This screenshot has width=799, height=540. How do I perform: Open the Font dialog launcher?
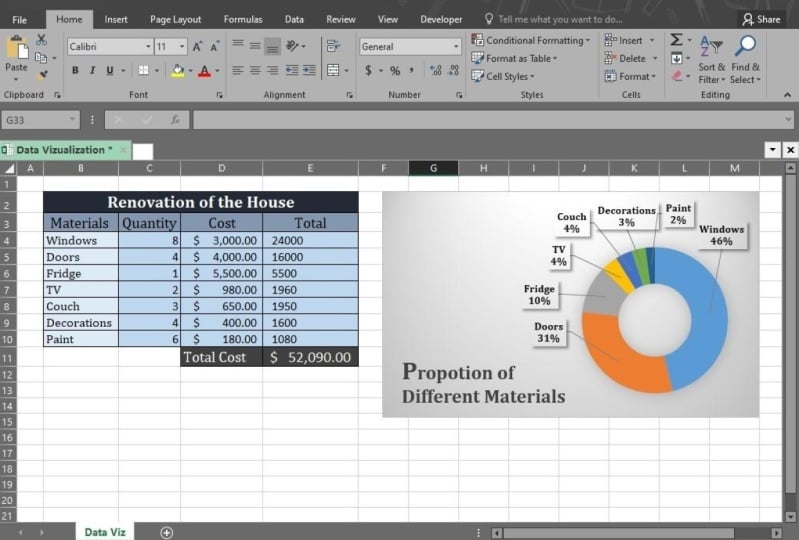point(220,95)
